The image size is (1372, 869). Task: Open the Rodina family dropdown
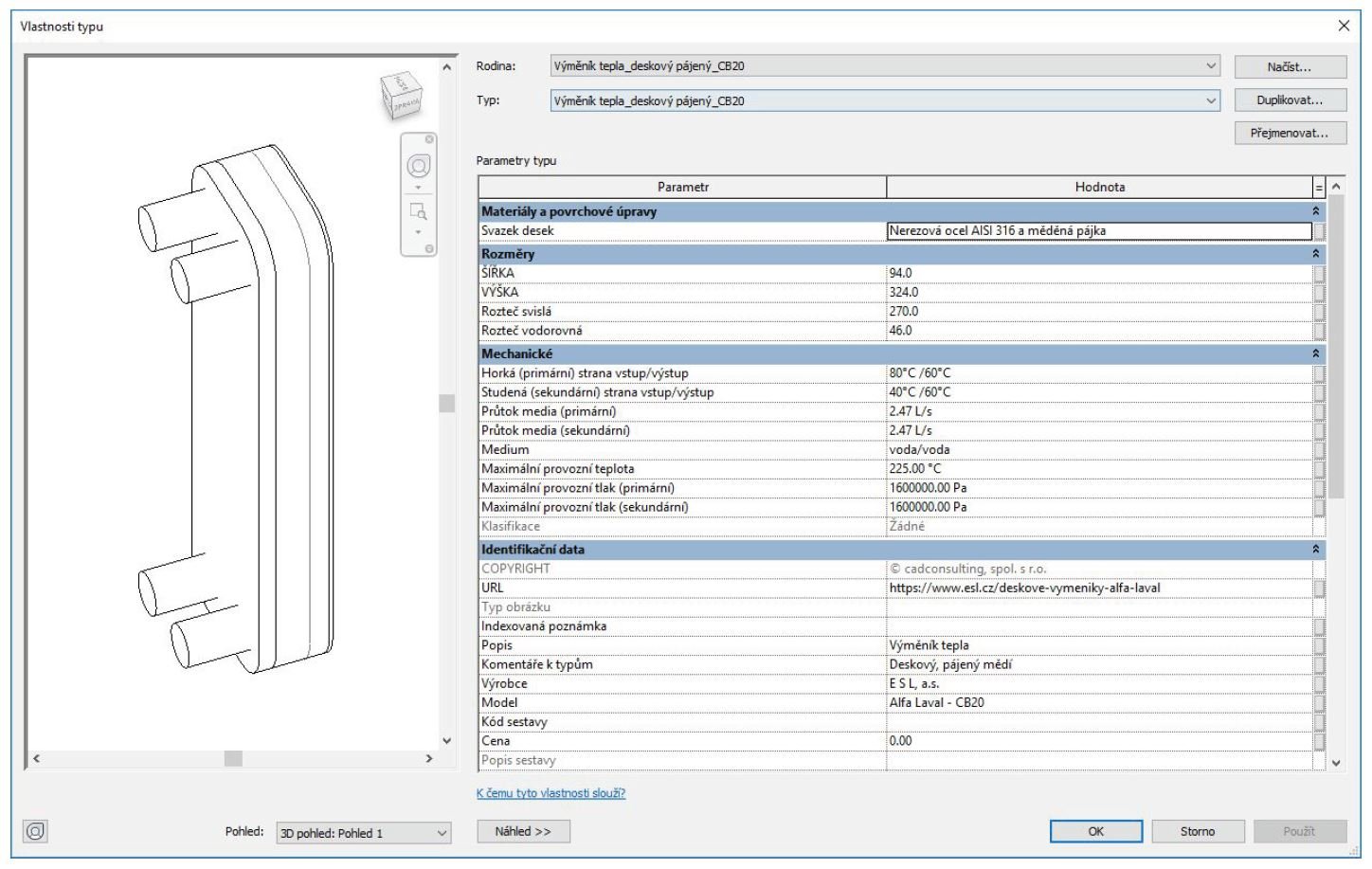pos(1211,66)
